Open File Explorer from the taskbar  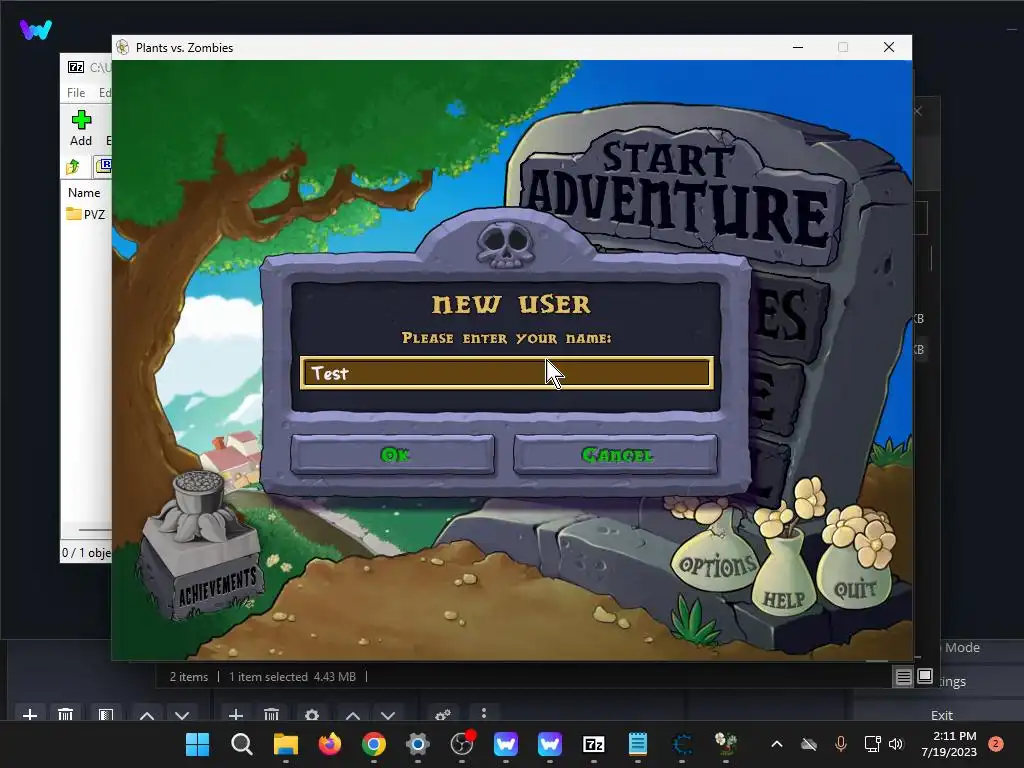tap(285, 744)
